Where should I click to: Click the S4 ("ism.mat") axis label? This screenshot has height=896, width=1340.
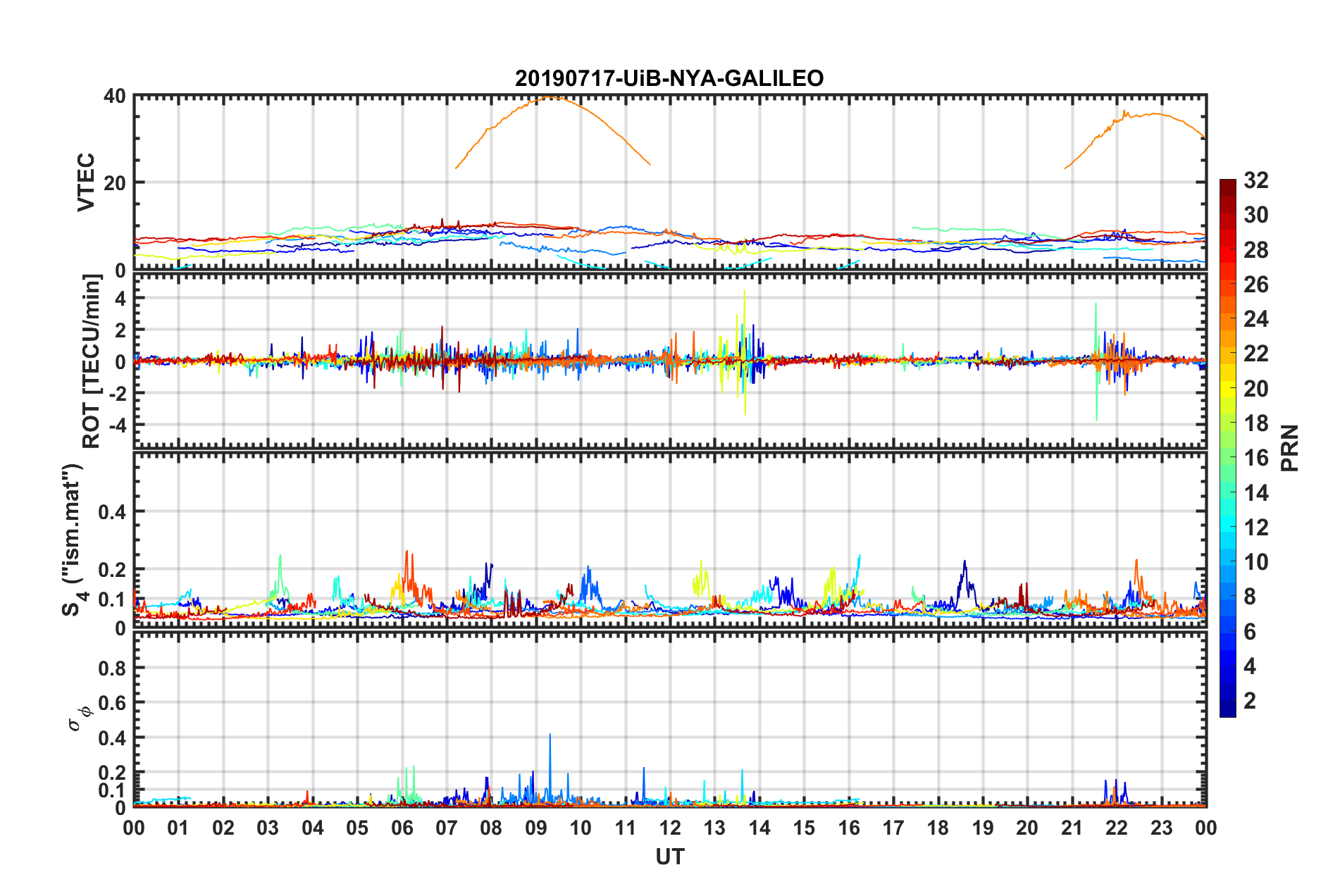(73, 540)
